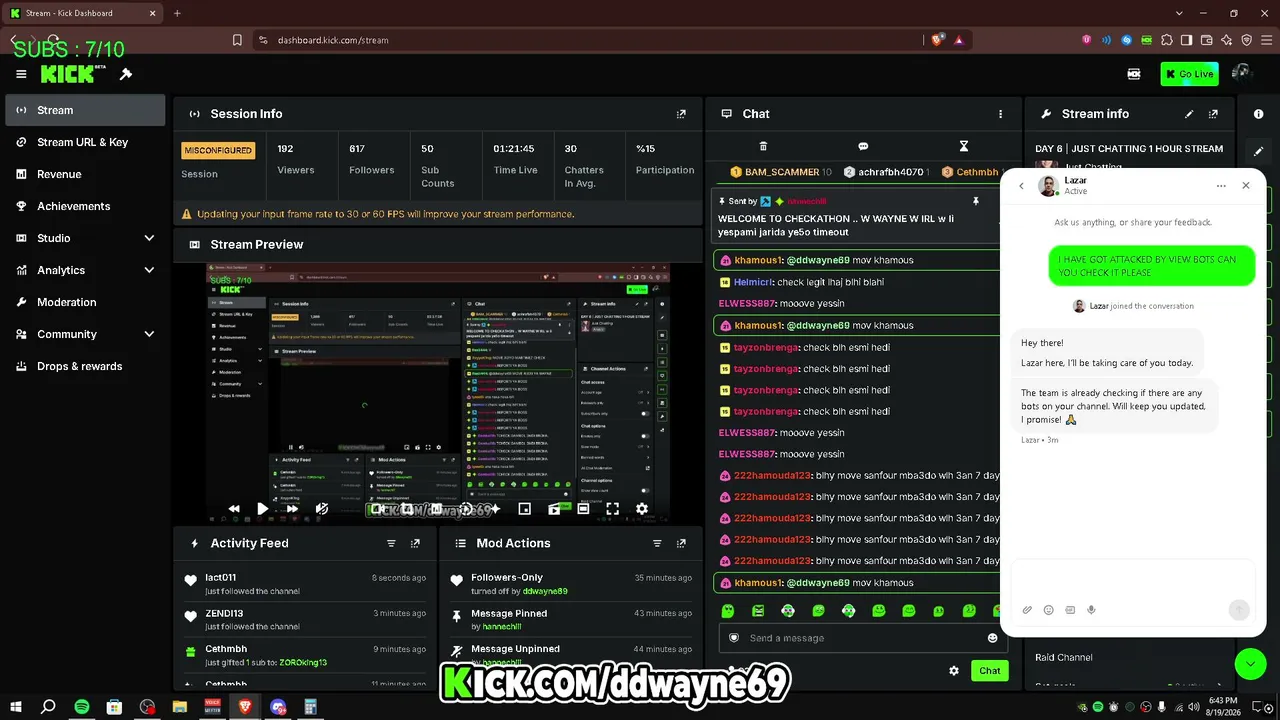Open browser tab list dropdown arrow
1280x720 pixels.
click(1180, 13)
